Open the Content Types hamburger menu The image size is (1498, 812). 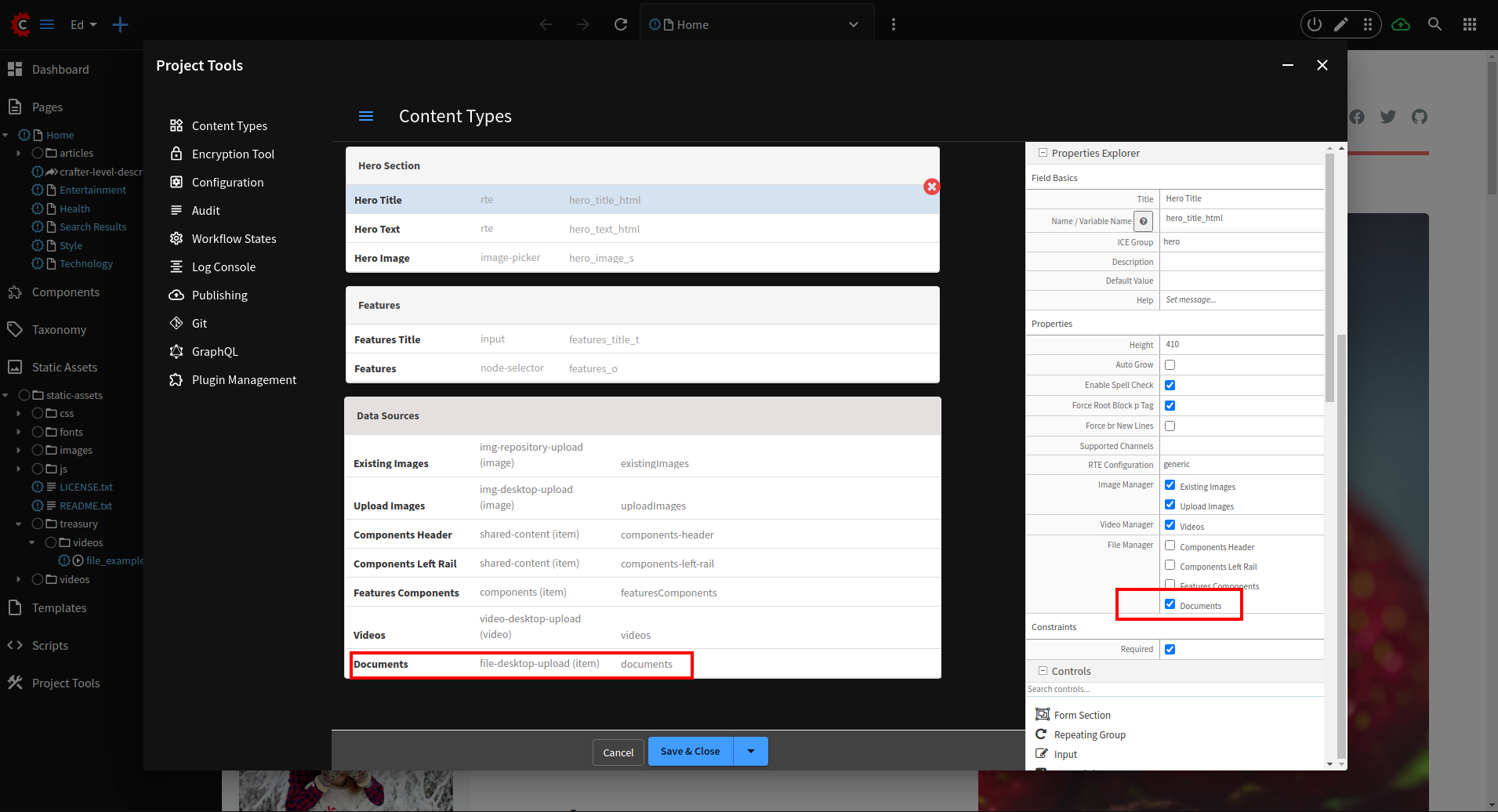point(366,115)
